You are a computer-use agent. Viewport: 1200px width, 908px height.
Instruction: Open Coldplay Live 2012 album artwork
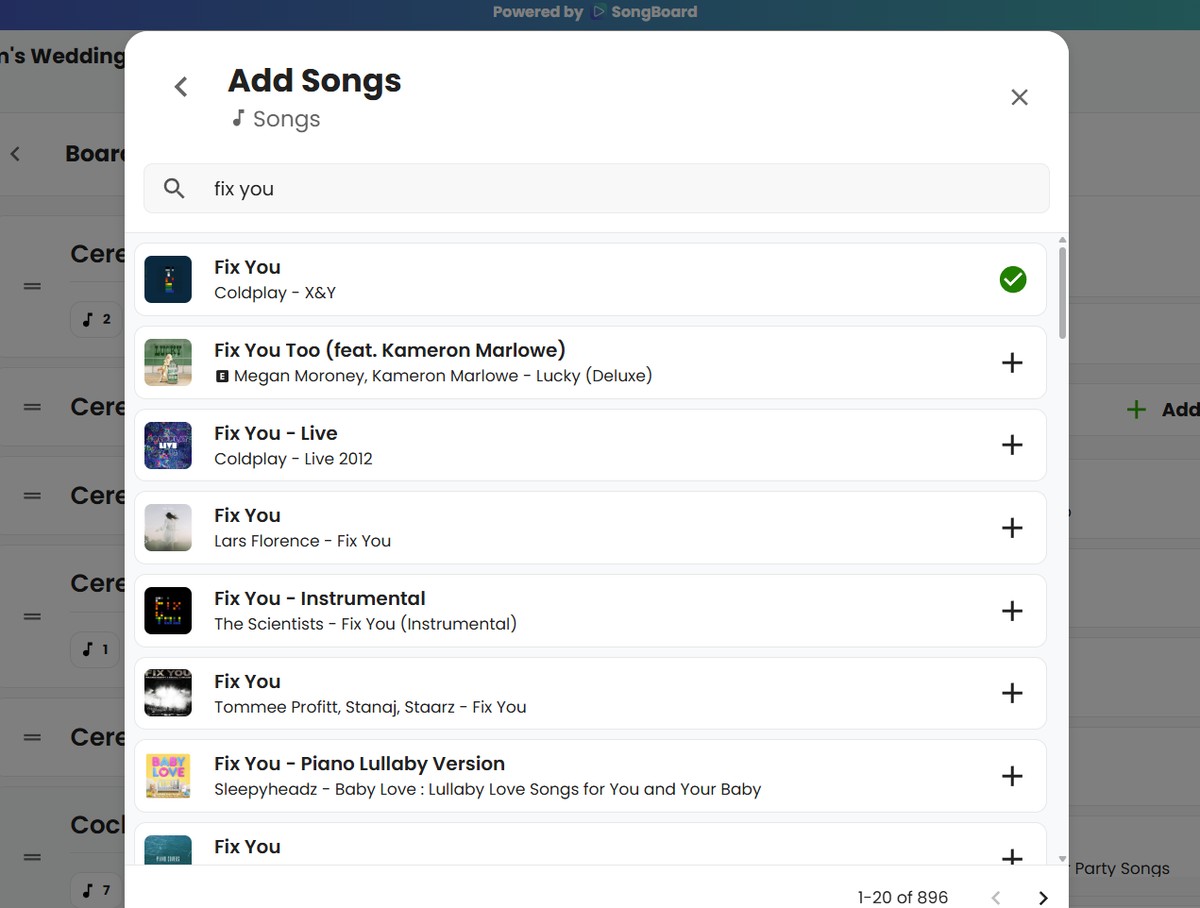click(x=168, y=445)
